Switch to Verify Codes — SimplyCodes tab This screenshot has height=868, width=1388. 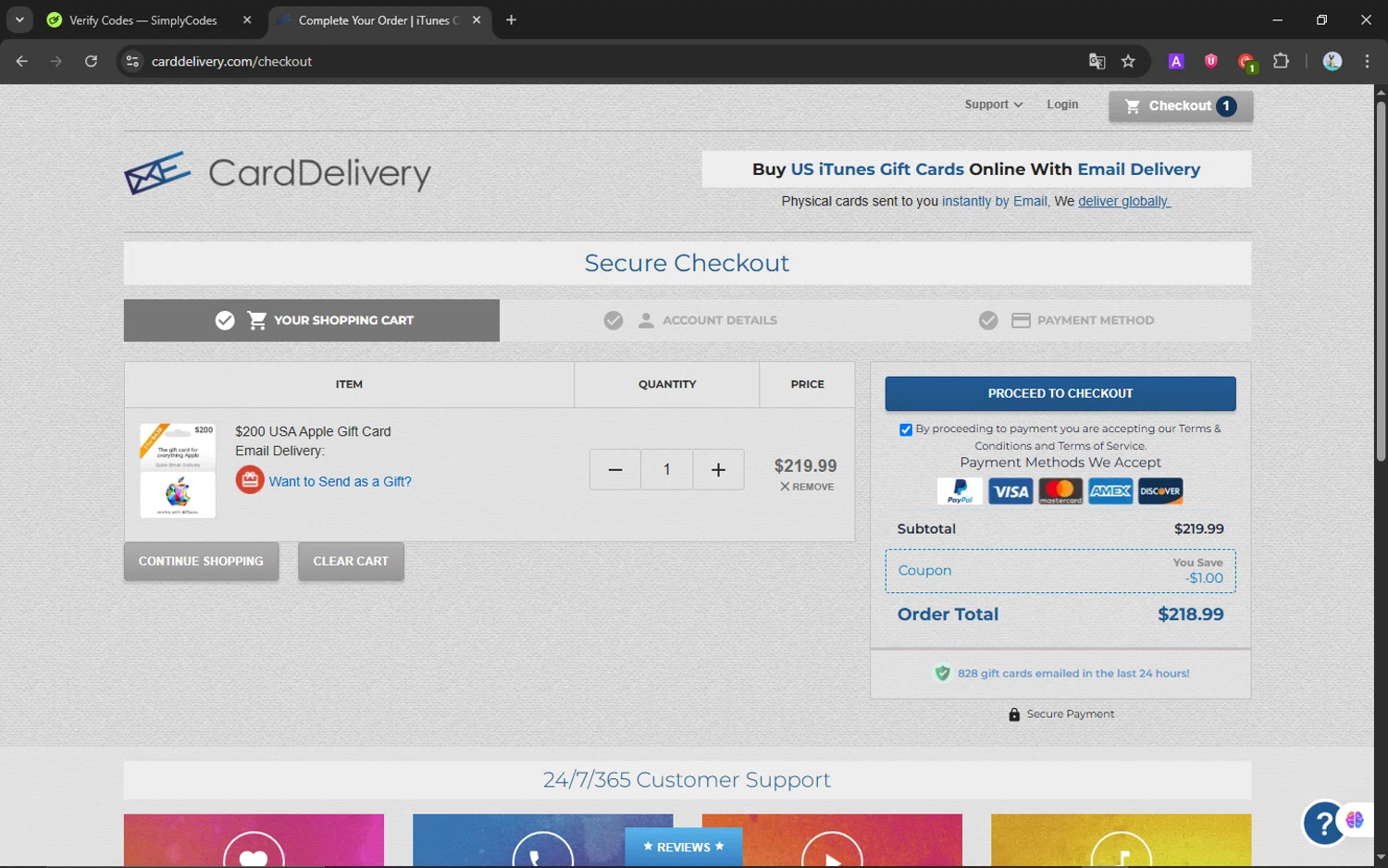143,20
